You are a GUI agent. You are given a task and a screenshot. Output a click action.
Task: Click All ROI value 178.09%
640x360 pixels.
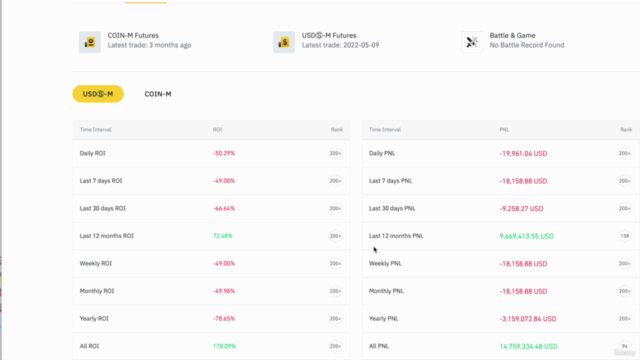pos(224,346)
